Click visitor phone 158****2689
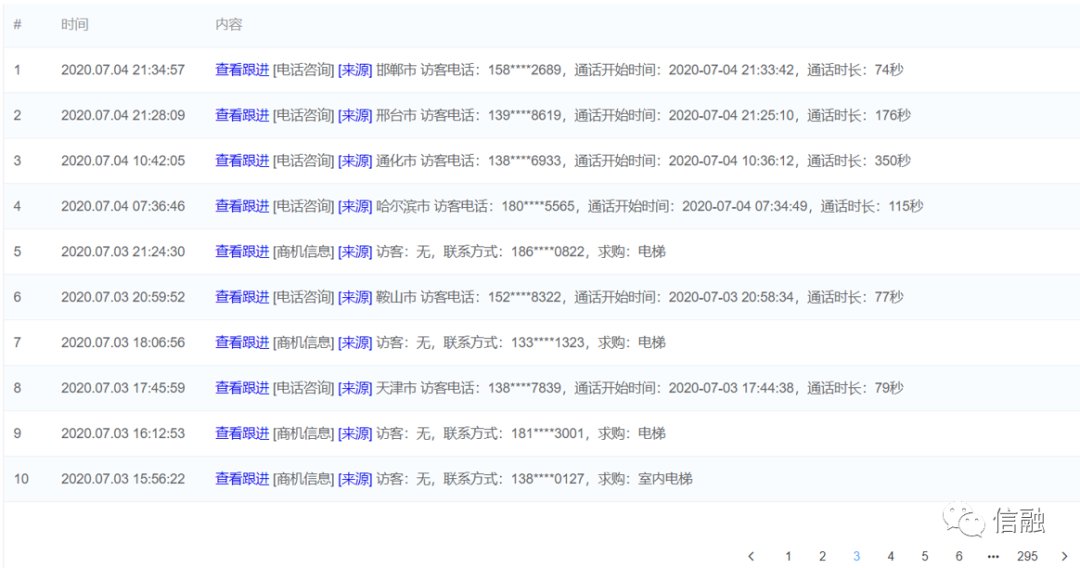 click(x=524, y=70)
